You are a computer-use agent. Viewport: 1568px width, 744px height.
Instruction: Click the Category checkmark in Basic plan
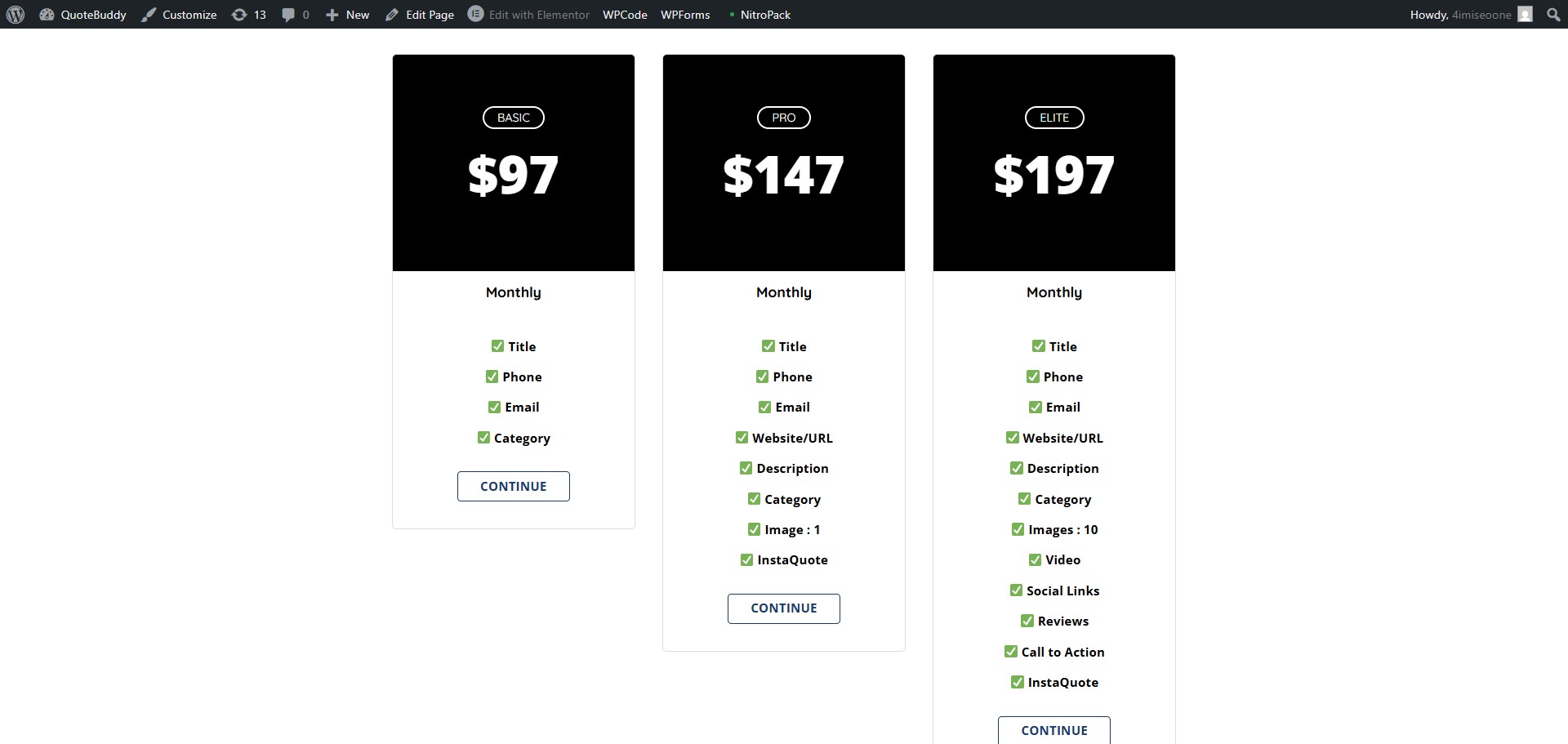483,438
